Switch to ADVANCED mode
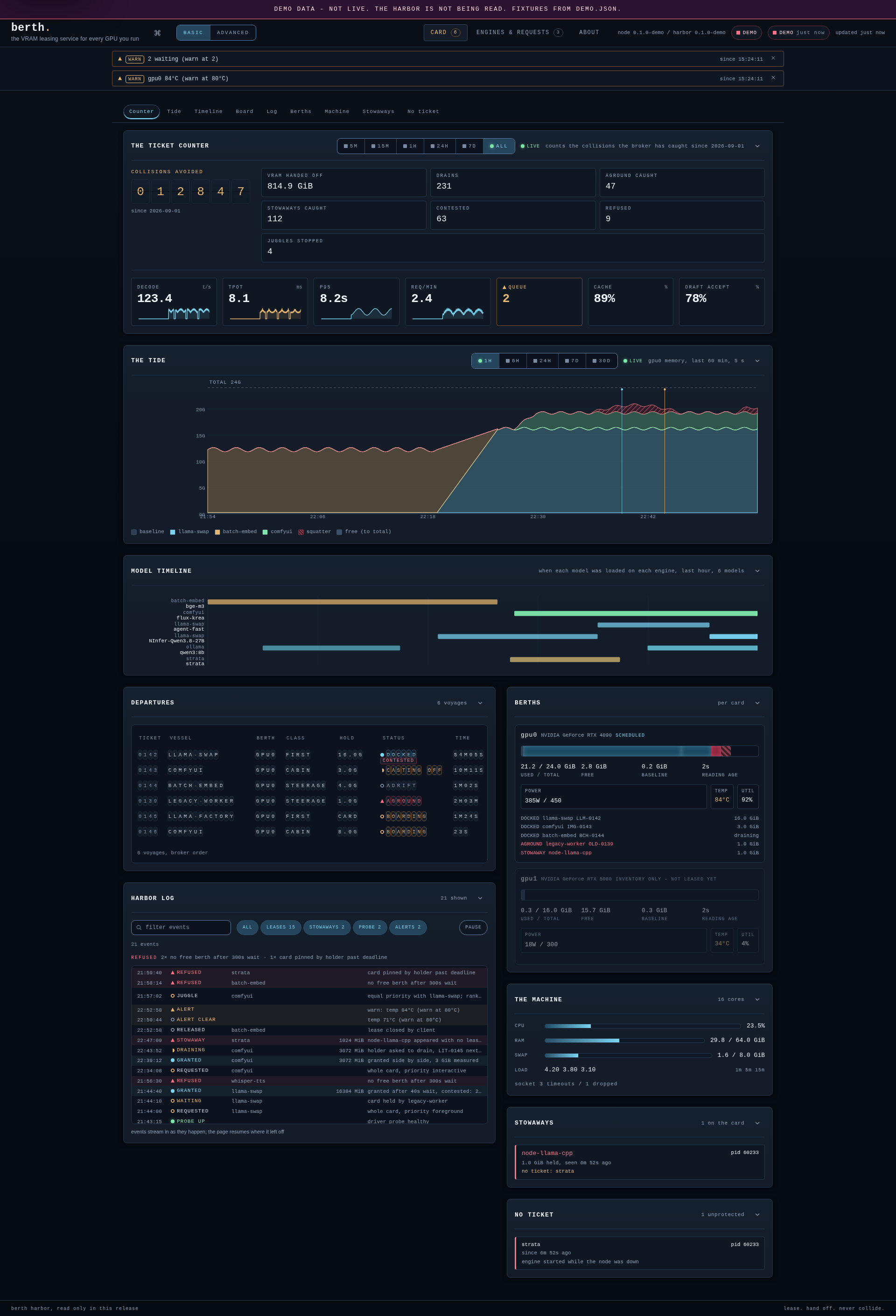This screenshot has height=1316, width=896. [232, 33]
